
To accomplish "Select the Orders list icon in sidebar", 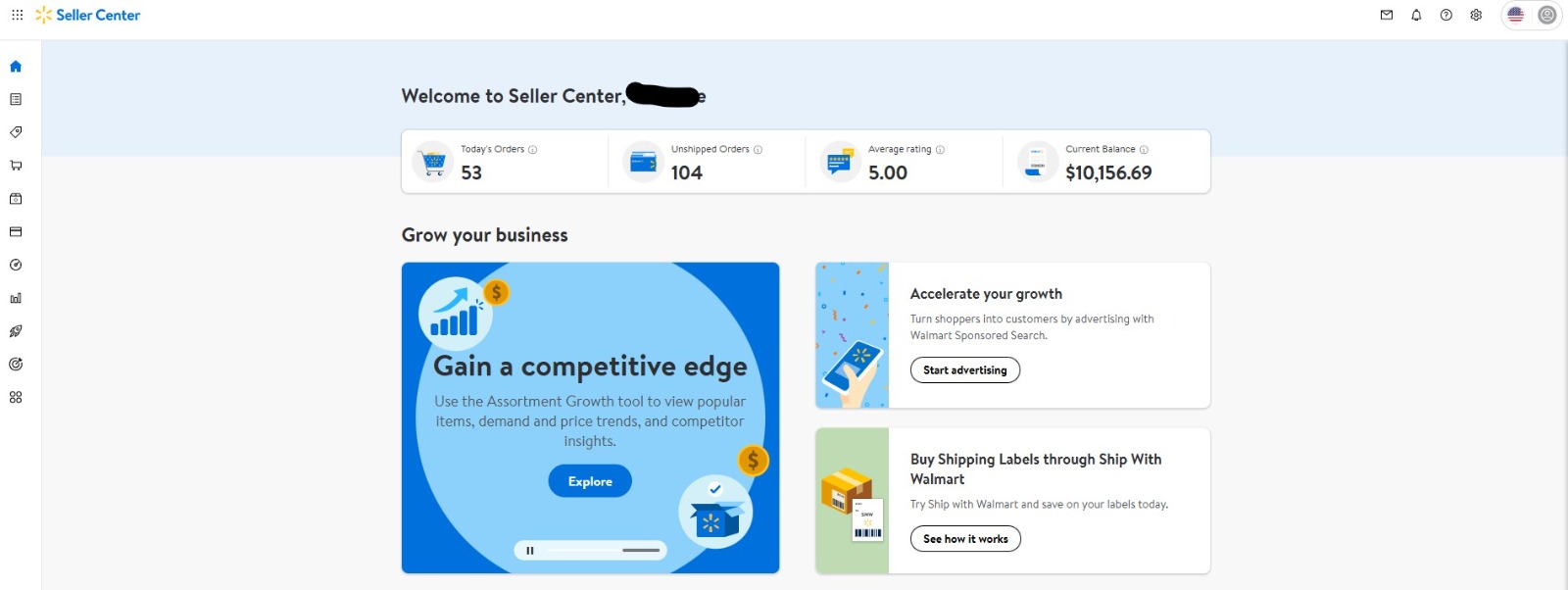I will point(15,98).
